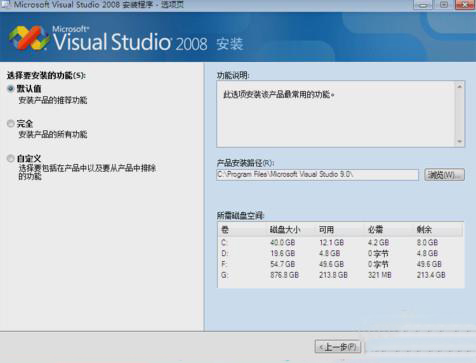Close the setup window

click(x=465, y=5)
